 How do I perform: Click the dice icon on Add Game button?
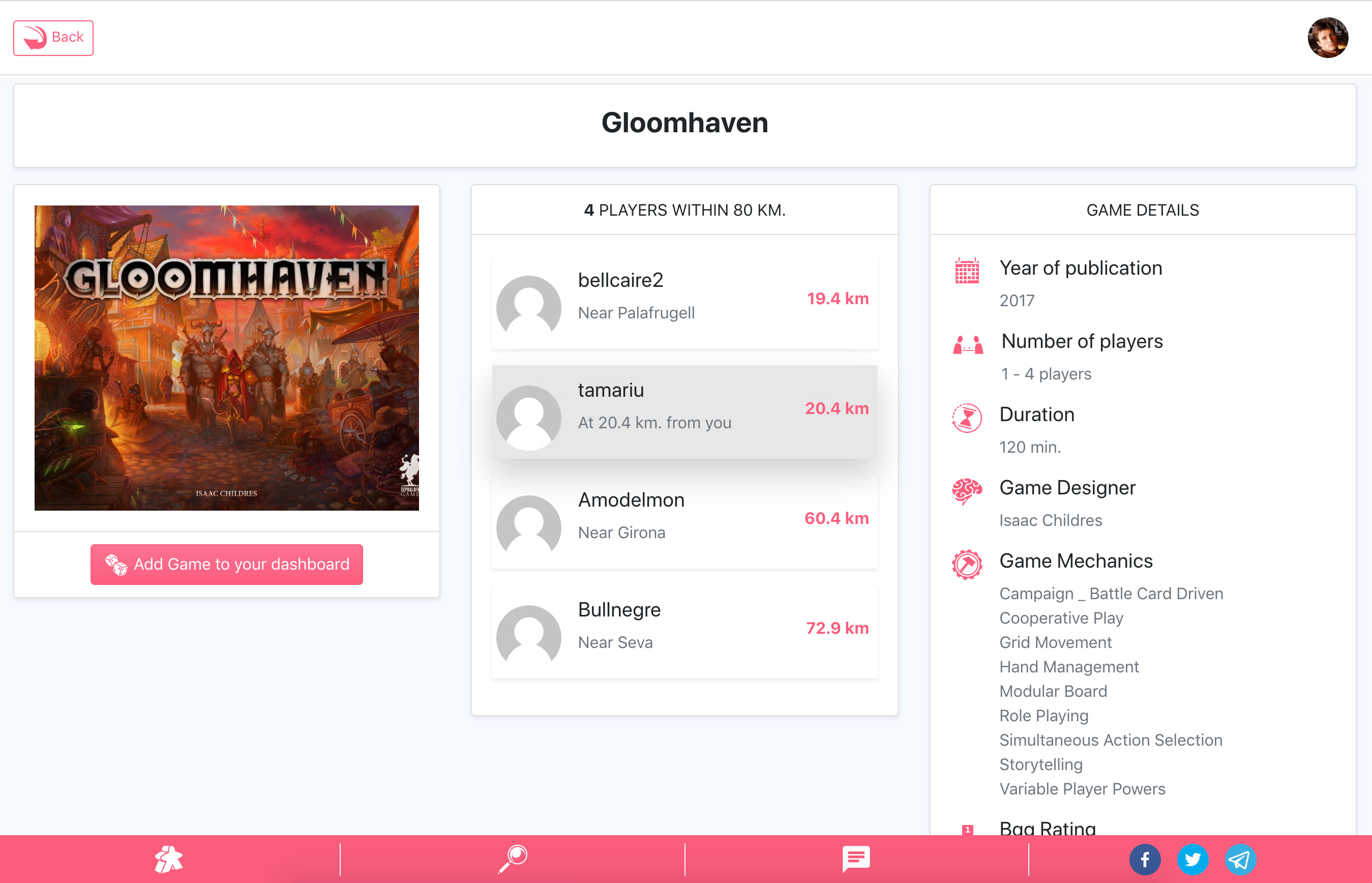click(116, 565)
